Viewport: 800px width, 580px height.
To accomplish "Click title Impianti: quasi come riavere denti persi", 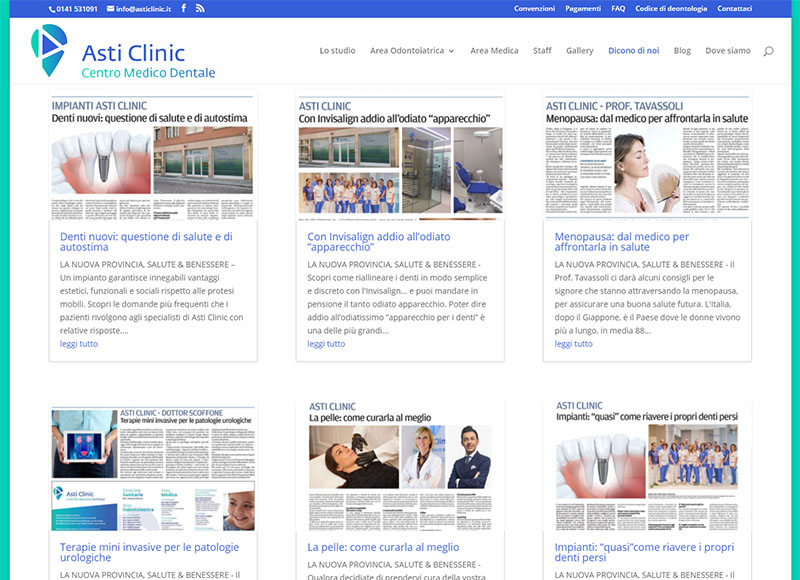I will [x=644, y=552].
